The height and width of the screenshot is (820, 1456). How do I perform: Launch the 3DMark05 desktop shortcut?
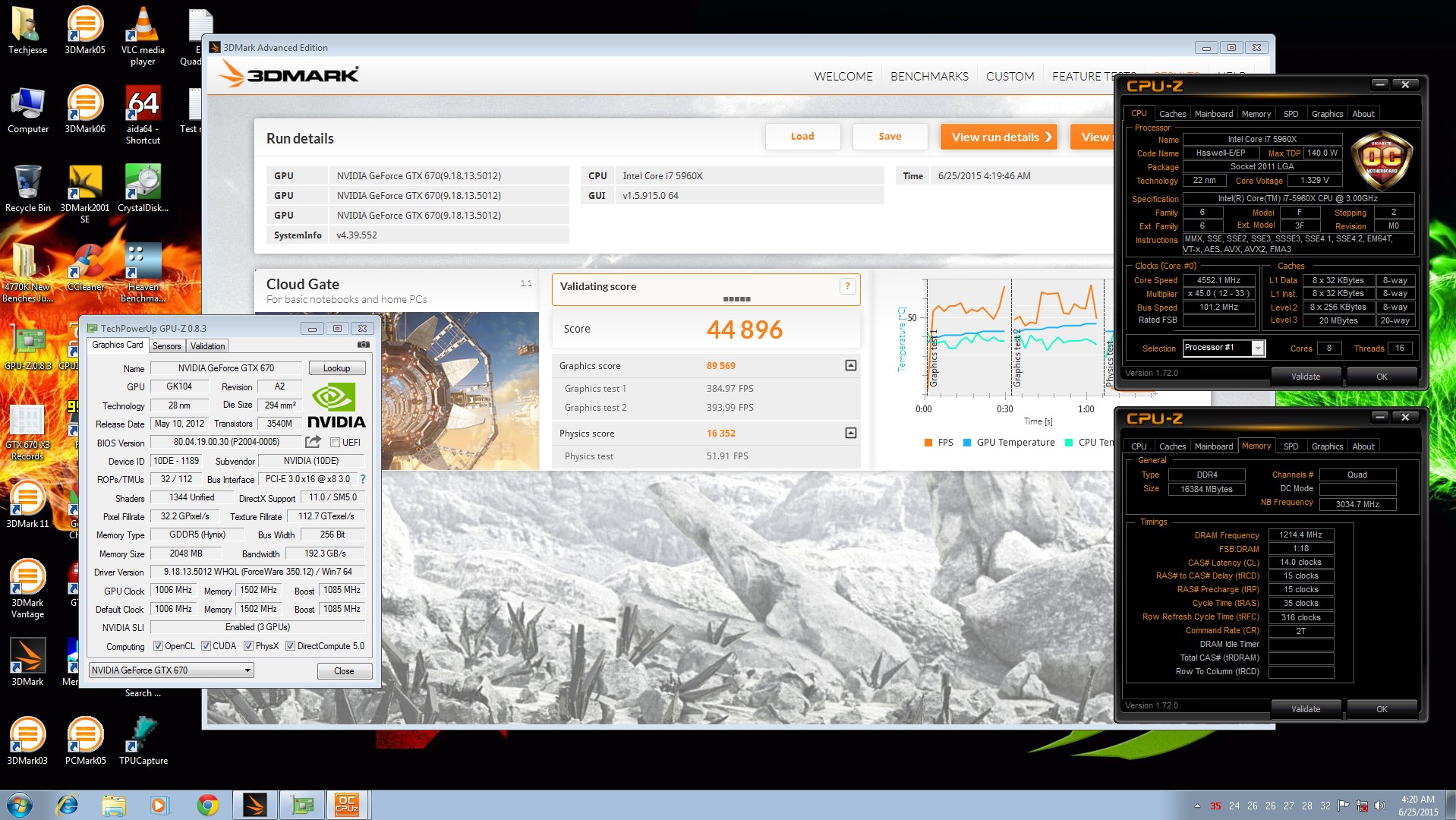pos(85,30)
